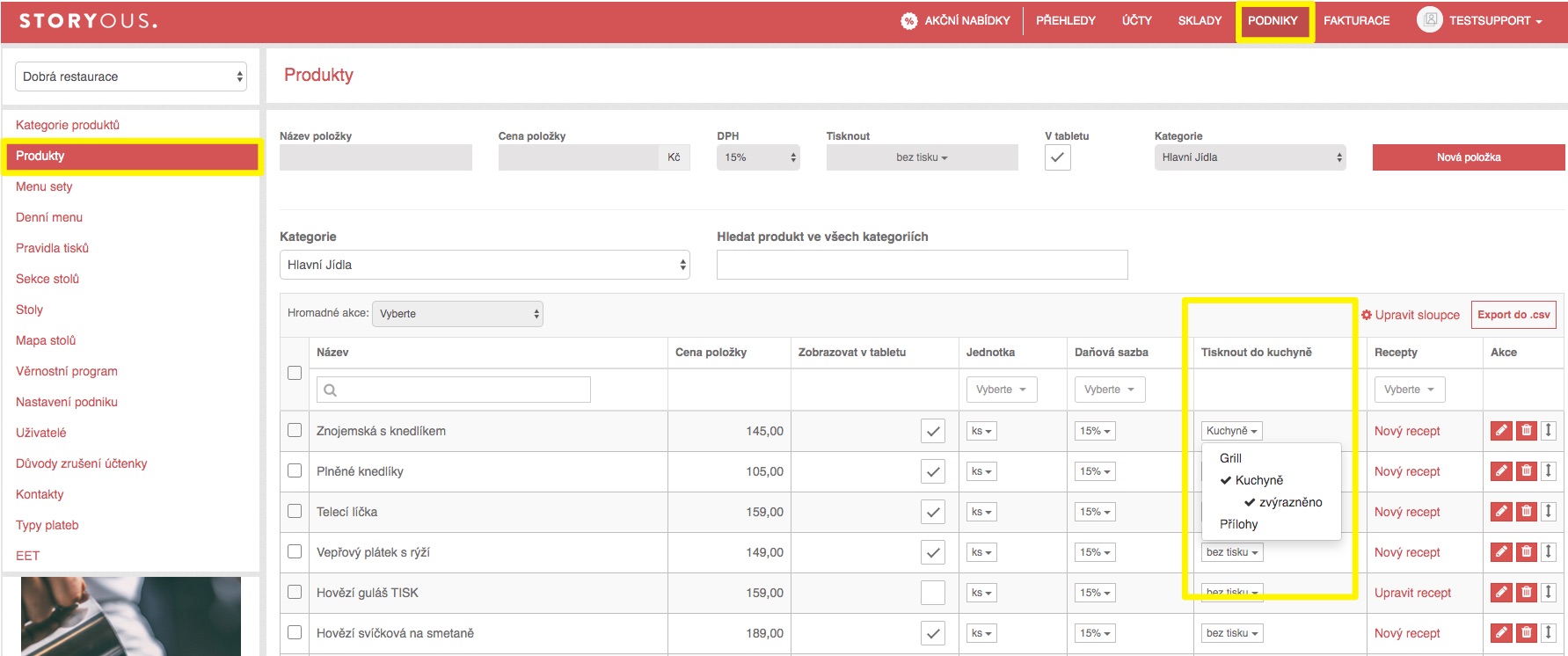Click the Upravit sloupce link

[x=1411, y=315]
